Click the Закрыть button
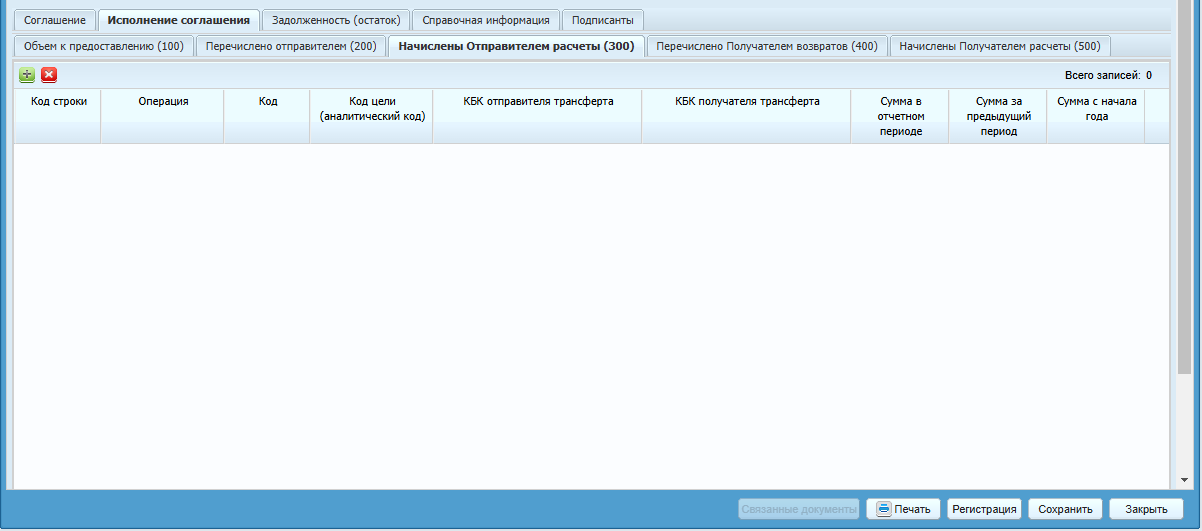 (x=1146, y=509)
